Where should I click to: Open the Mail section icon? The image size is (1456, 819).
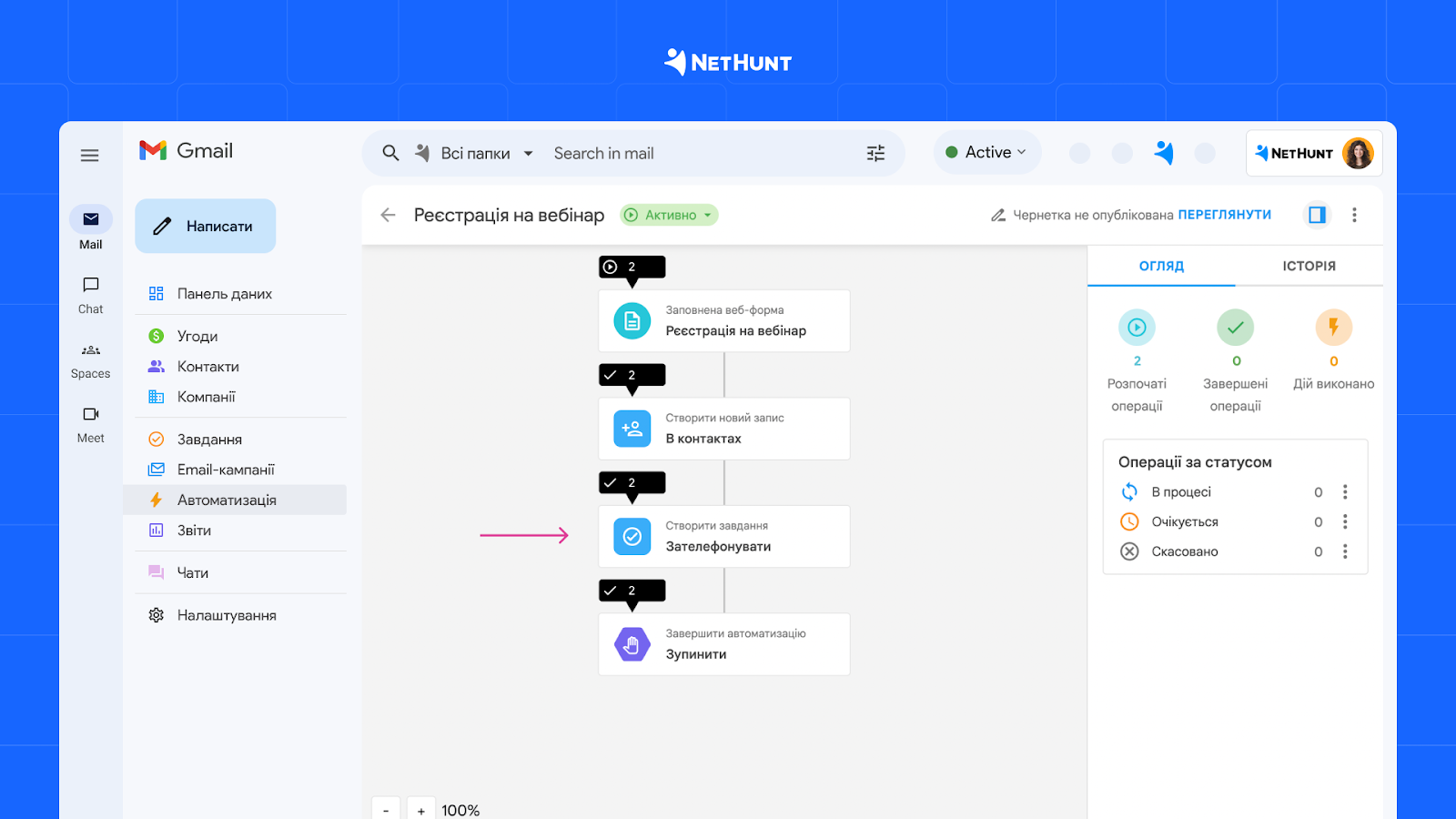point(91,218)
